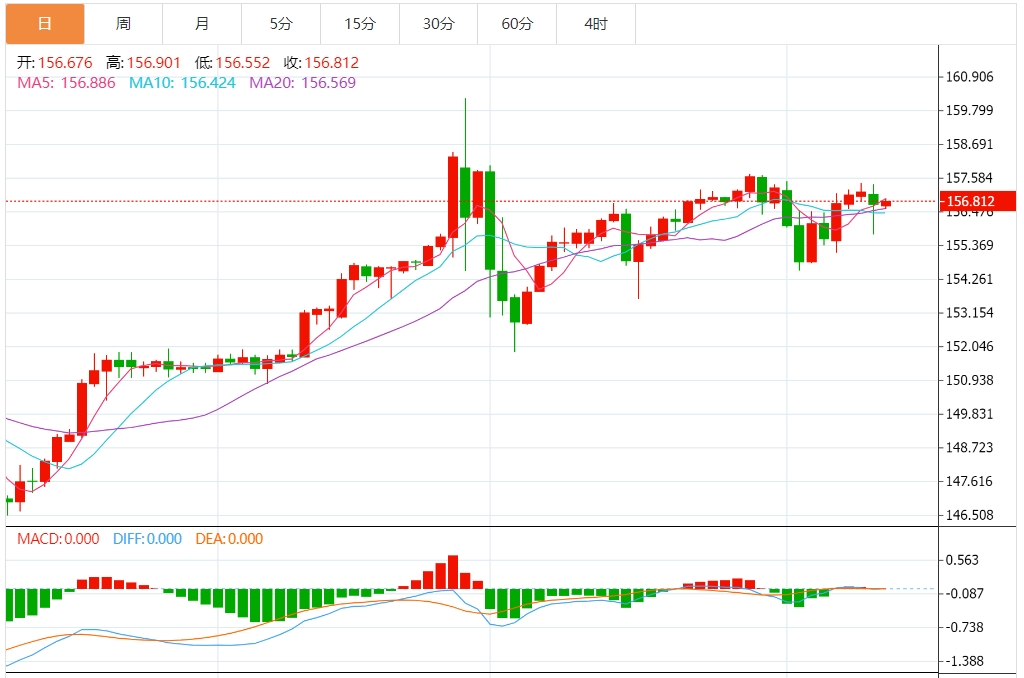Click the MA10: 156.424 indicator label

(x=182, y=83)
